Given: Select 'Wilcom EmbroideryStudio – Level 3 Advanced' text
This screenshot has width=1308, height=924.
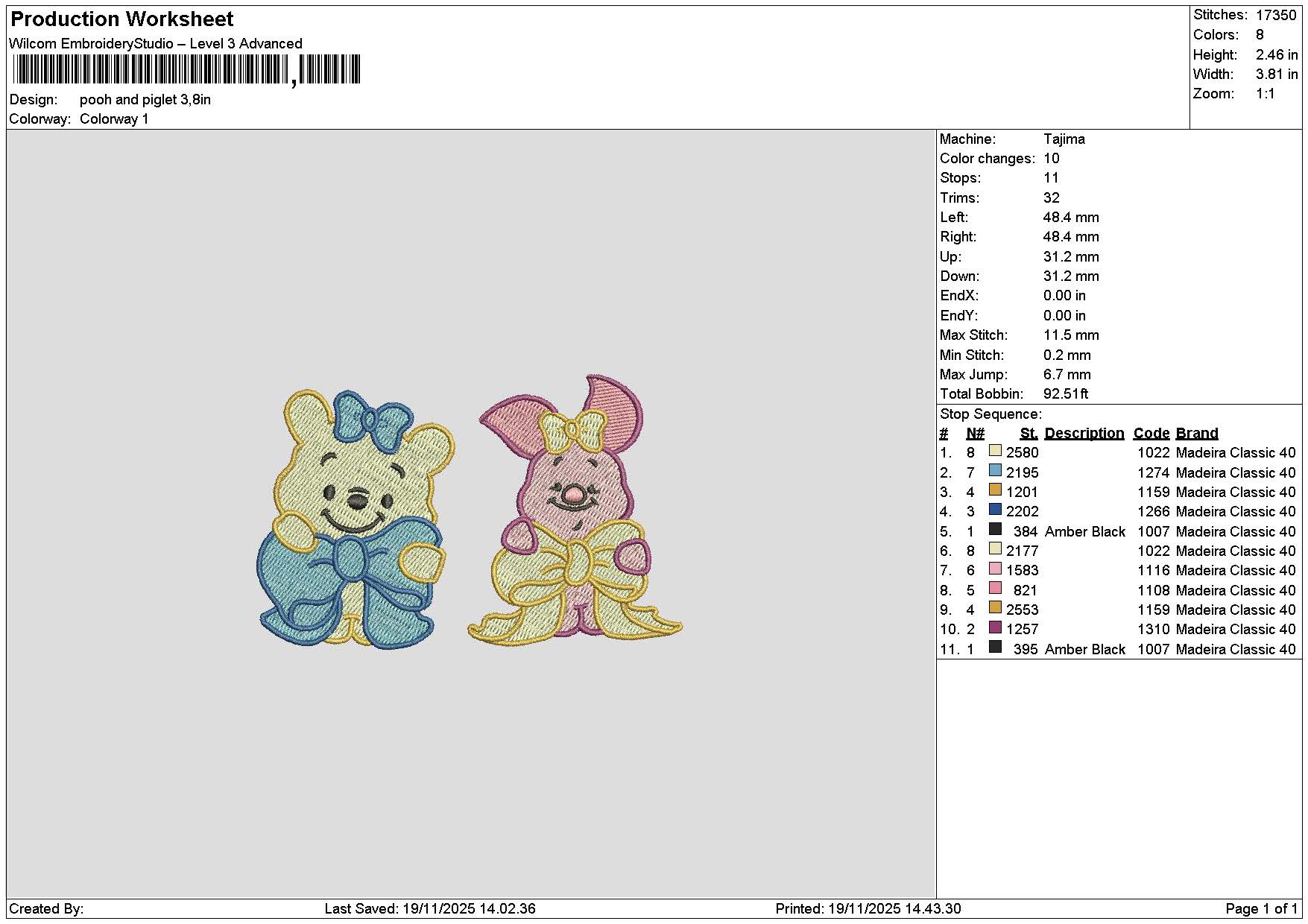Looking at the screenshot, I should pyautogui.click(x=156, y=44).
